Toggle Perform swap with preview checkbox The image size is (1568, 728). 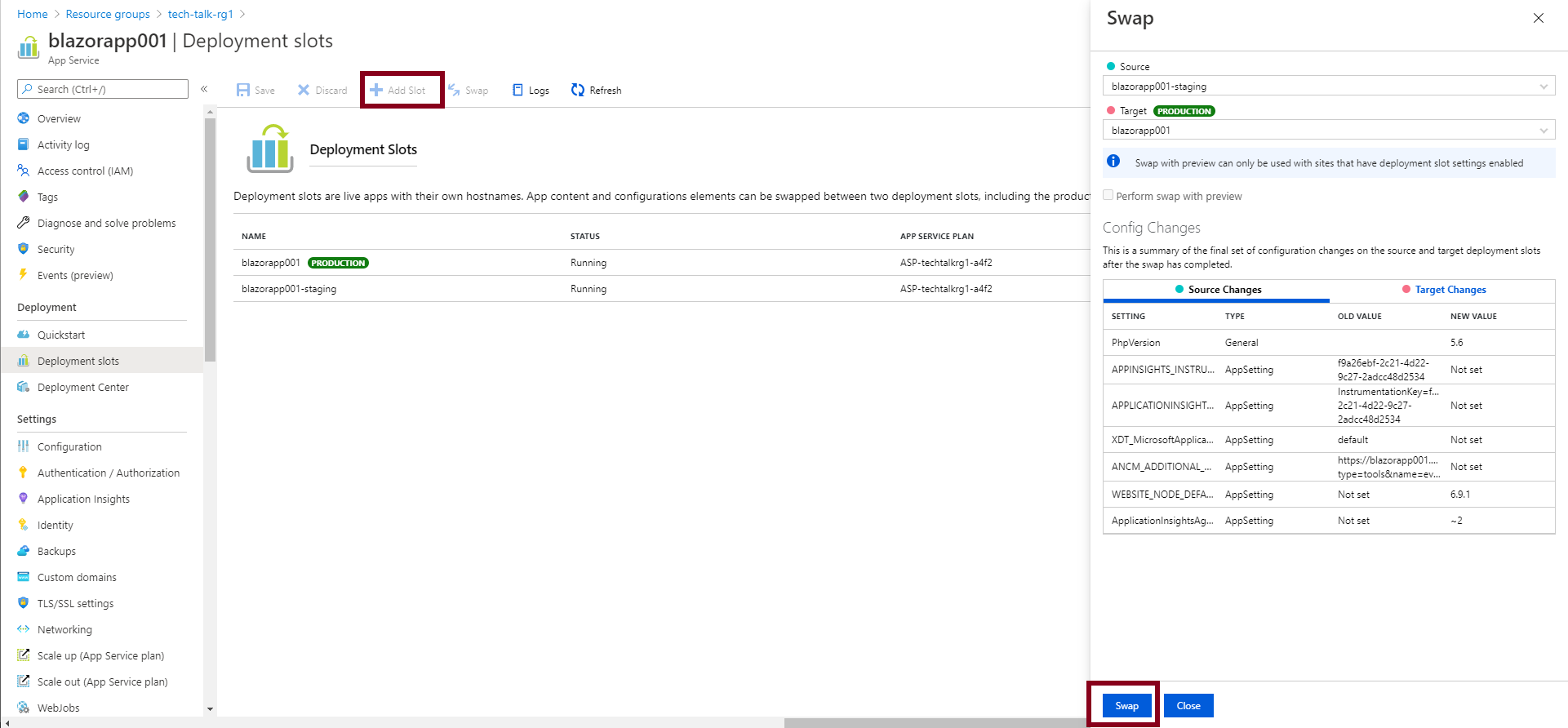pos(1108,195)
